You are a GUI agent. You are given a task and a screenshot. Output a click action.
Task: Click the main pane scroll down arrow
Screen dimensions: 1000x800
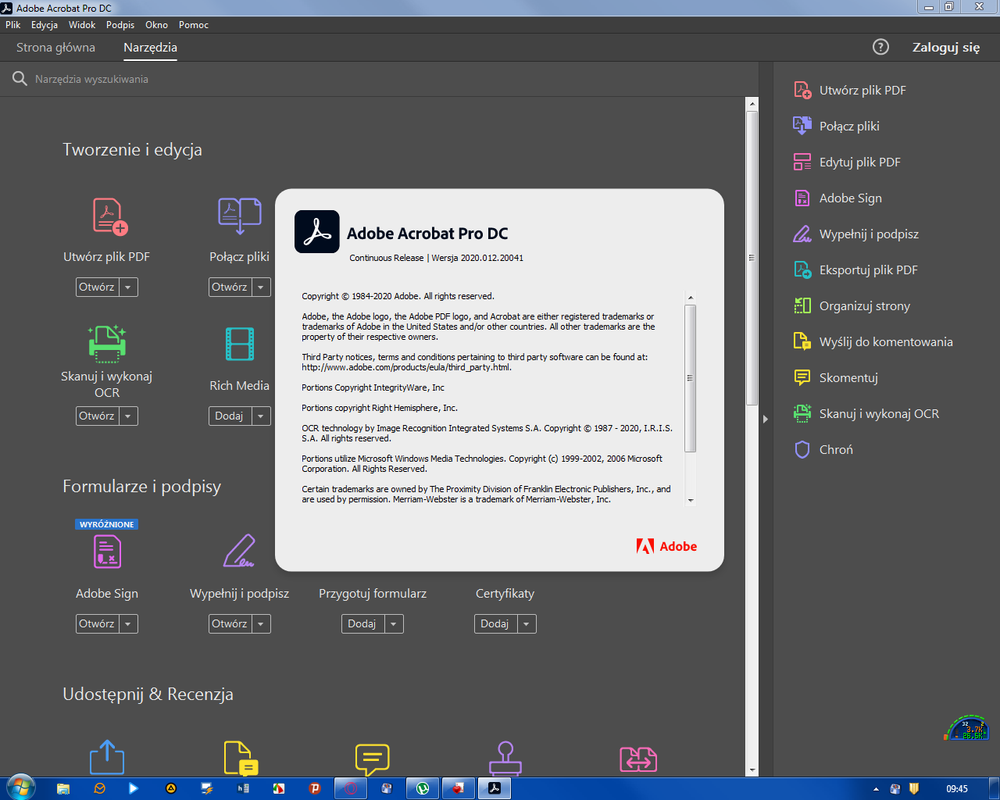[752, 770]
